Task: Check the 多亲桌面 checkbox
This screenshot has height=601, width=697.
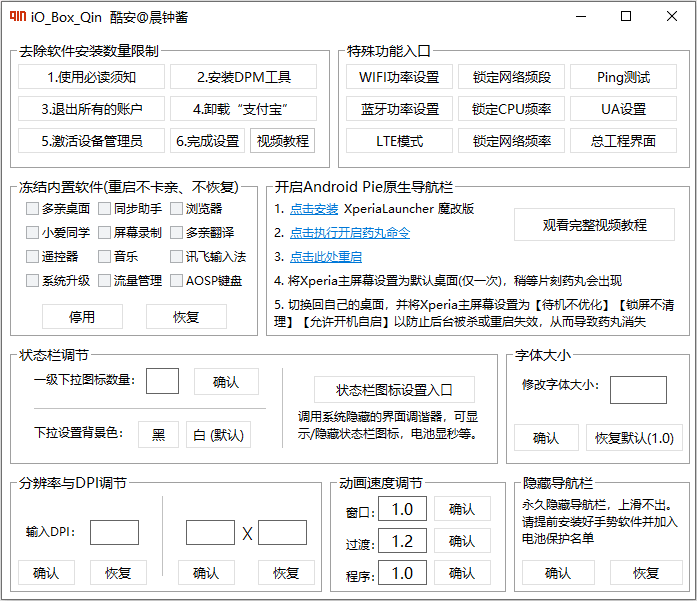Action: [x=32, y=208]
